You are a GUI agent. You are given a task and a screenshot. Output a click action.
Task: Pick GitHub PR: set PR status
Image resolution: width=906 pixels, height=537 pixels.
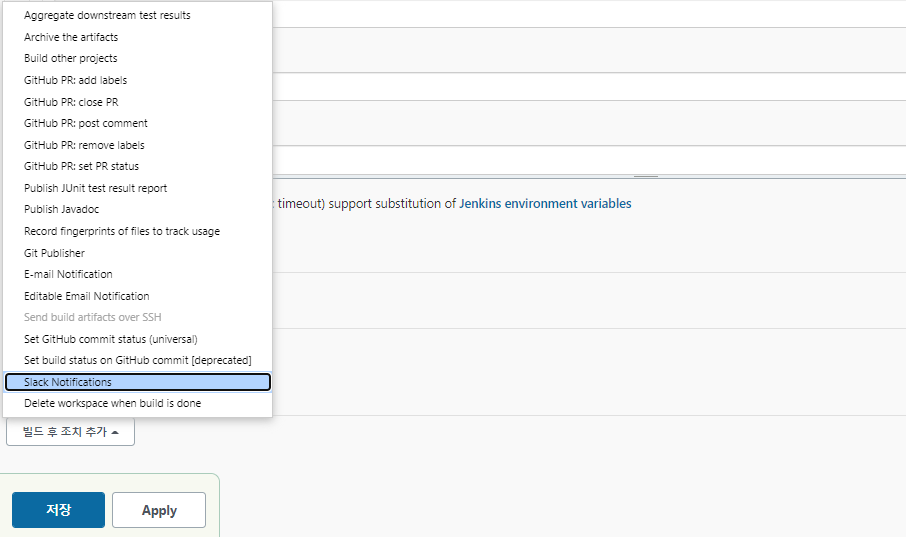coord(138,166)
